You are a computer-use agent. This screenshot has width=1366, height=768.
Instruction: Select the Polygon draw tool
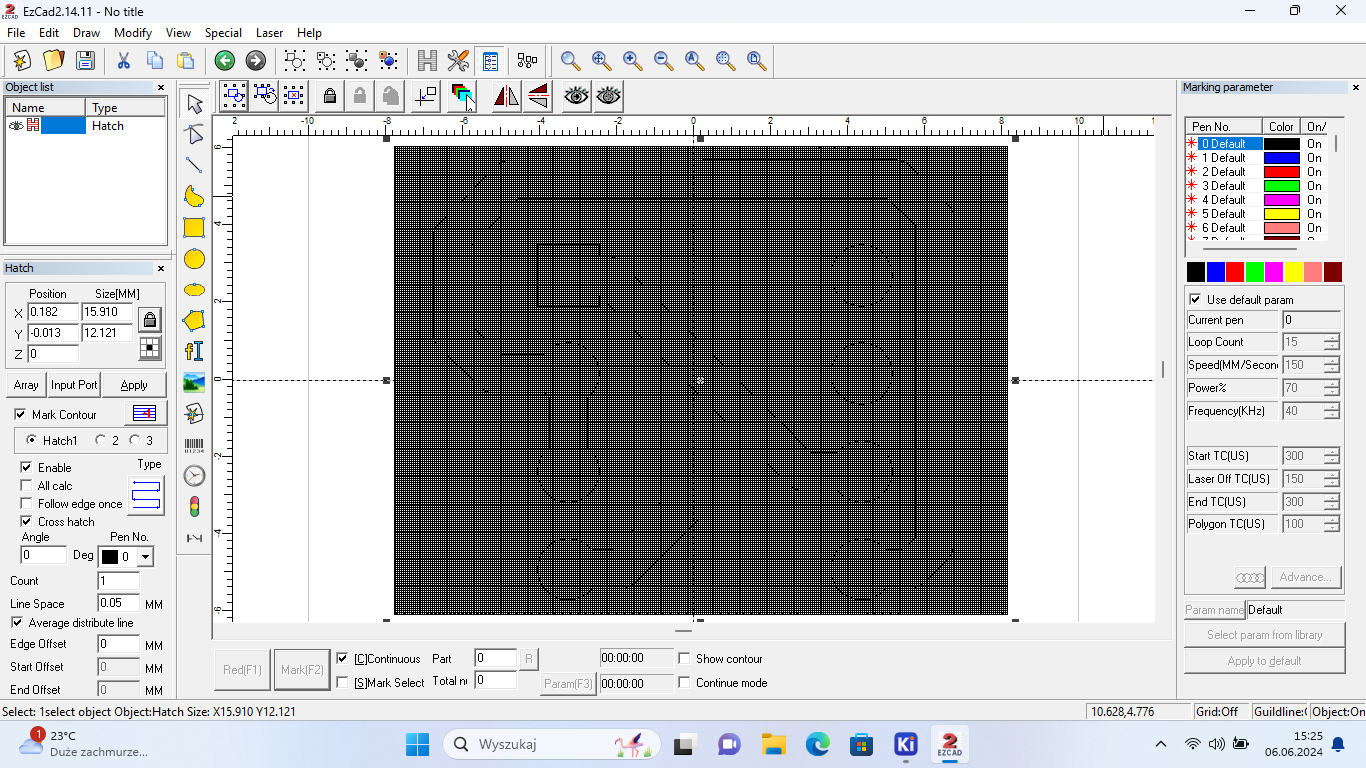(x=194, y=320)
